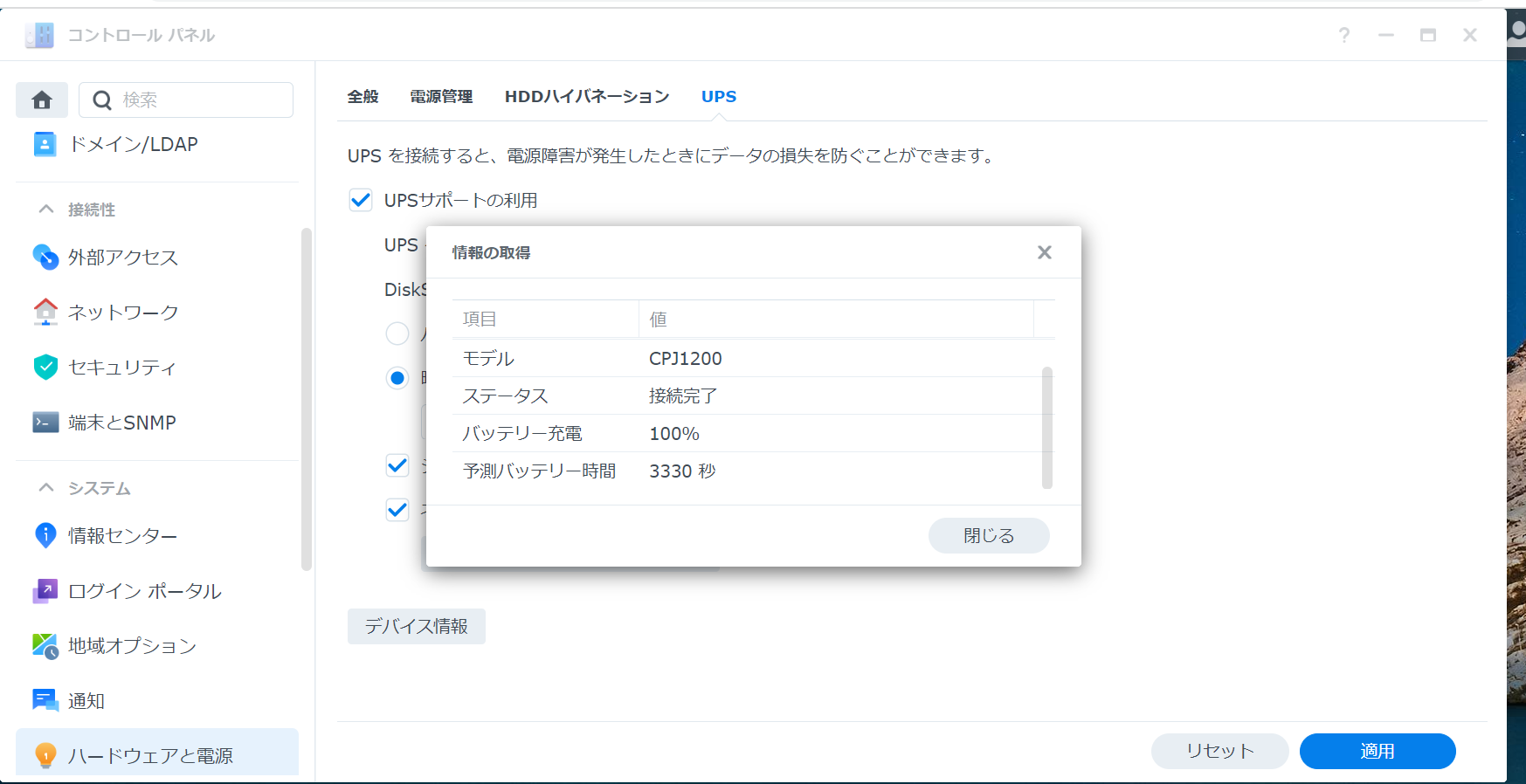Click the Control Panel title icon
Viewport: 1526px width, 784px height.
click(x=39, y=35)
